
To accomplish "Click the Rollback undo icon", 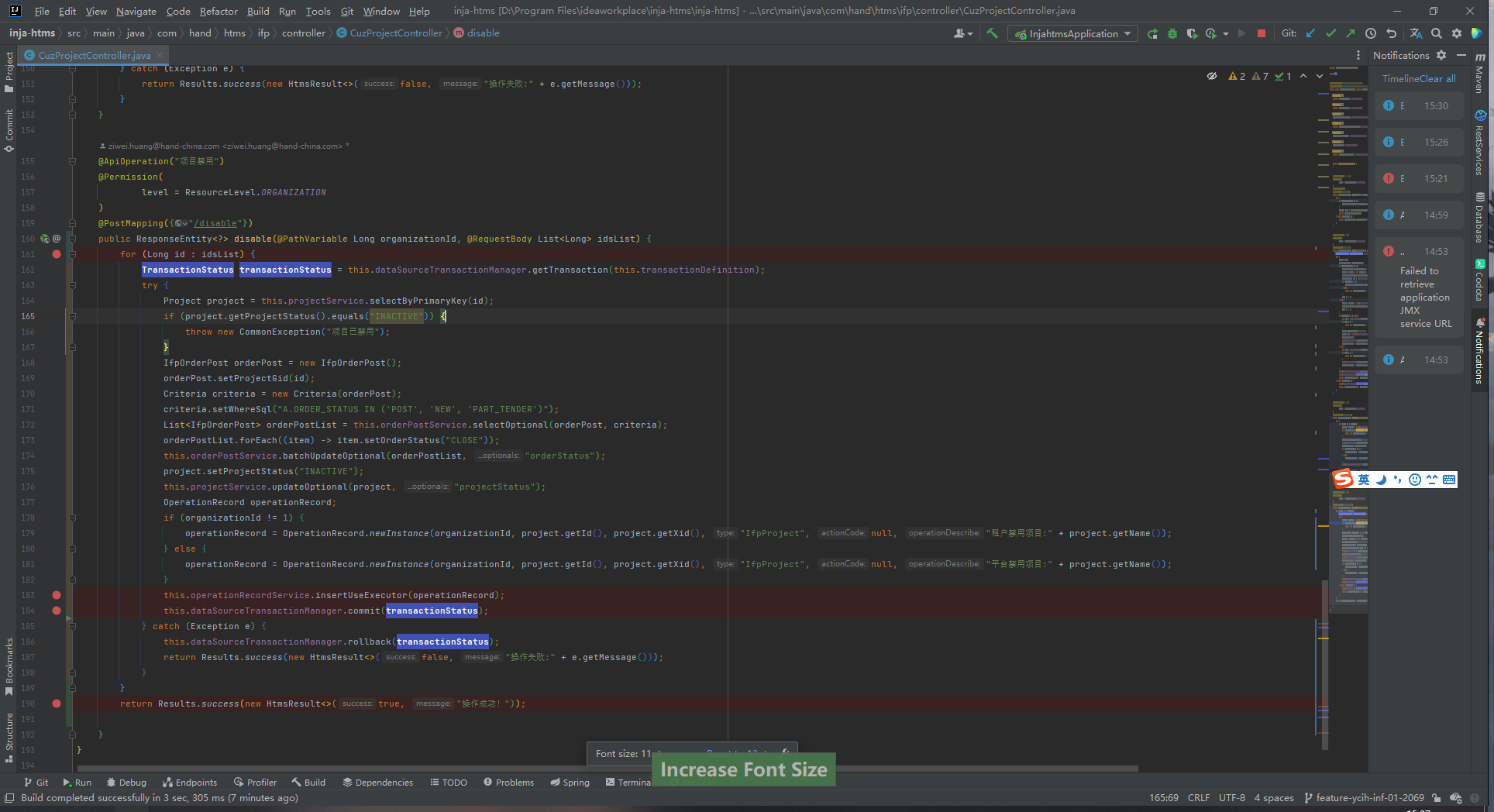I will (x=1391, y=33).
